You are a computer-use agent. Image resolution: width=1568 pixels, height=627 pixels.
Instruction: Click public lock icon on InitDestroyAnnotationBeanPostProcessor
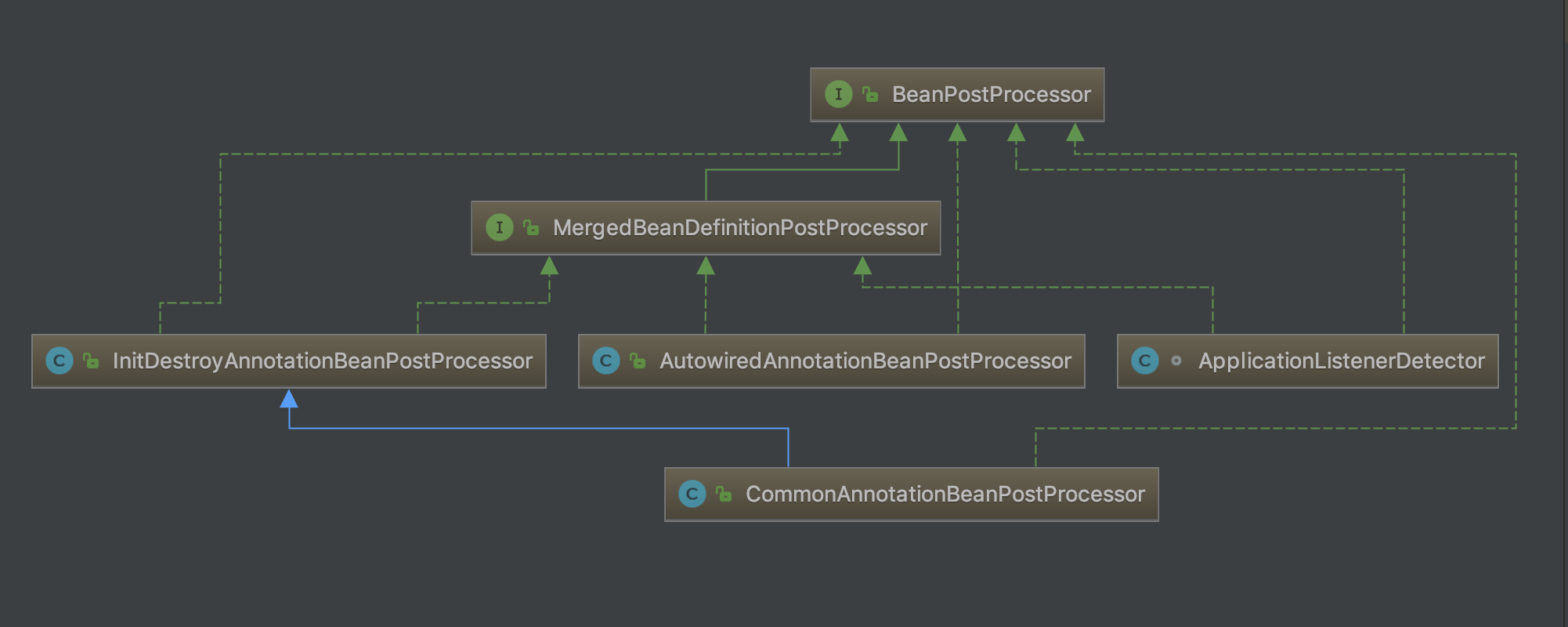click(91, 361)
